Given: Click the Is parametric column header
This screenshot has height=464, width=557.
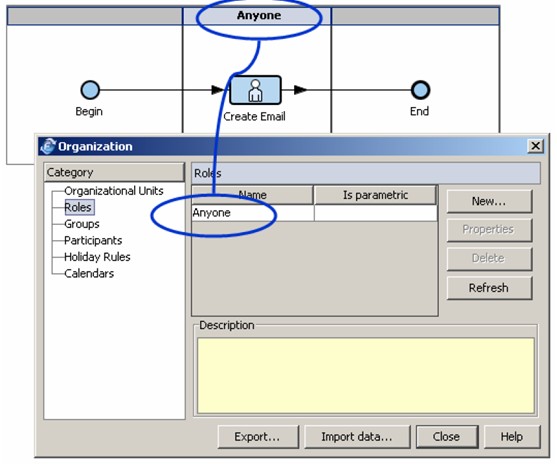Looking at the screenshot, I should [x=375, y=195].
